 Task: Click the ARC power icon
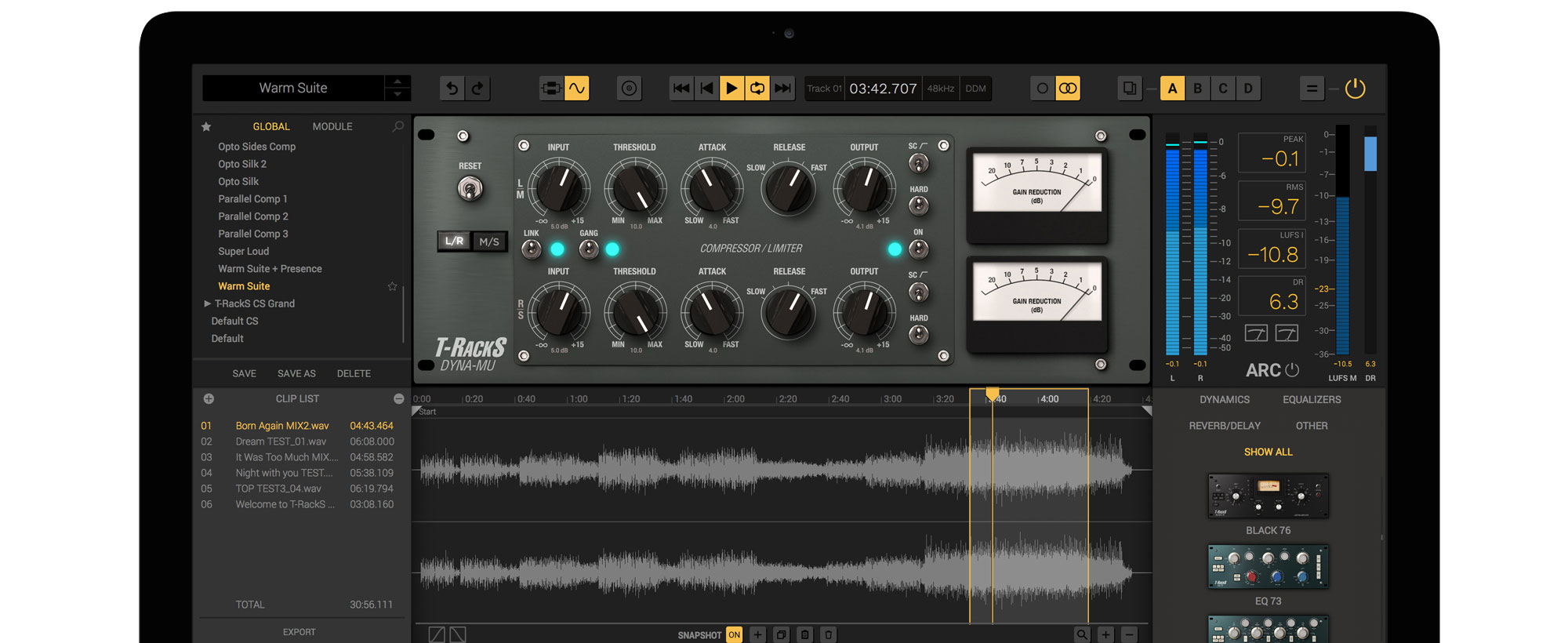pos(1292,369)
